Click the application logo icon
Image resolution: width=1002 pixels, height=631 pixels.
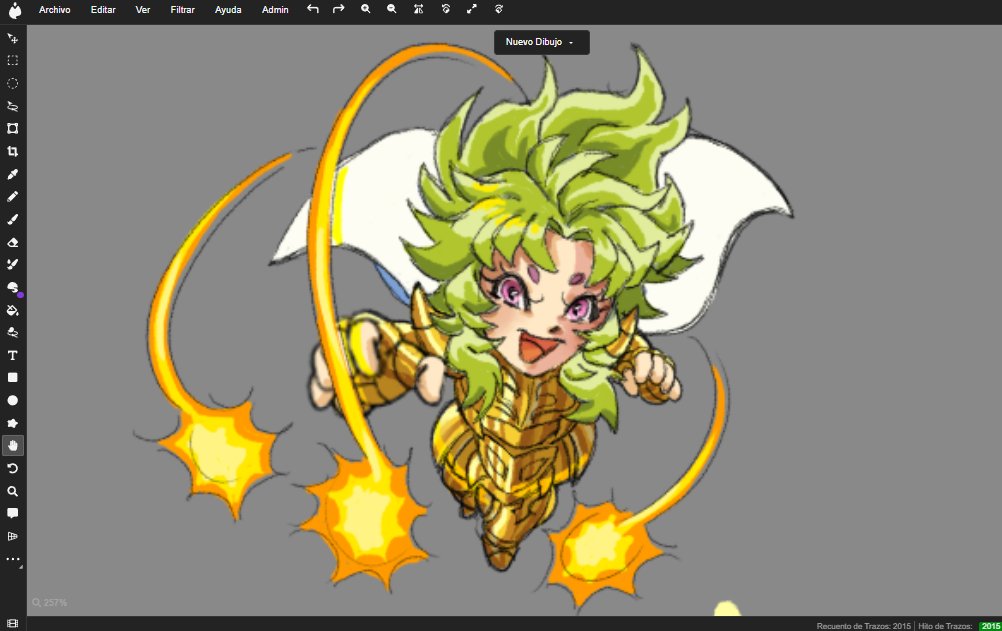click(x=14, y=10)
